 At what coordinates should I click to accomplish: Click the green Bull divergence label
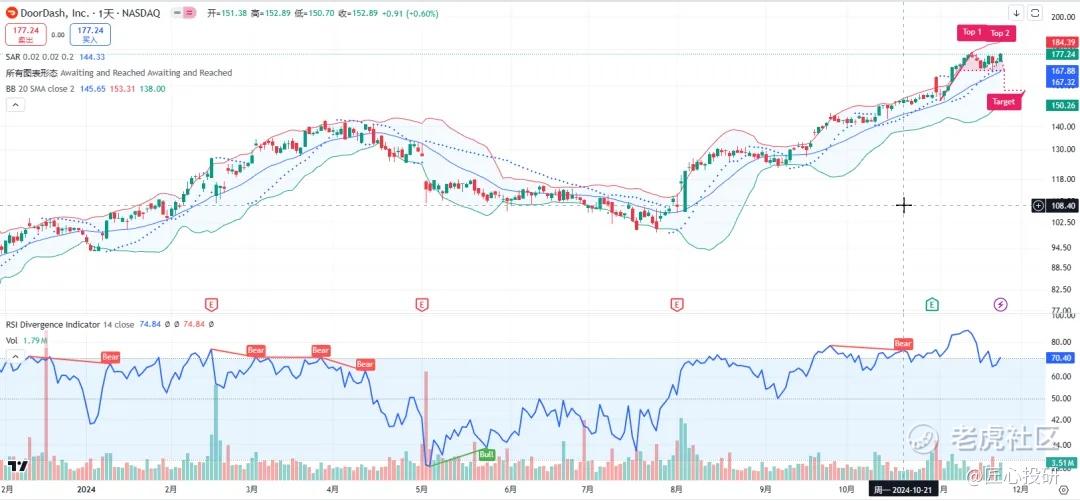coord(486,455)
